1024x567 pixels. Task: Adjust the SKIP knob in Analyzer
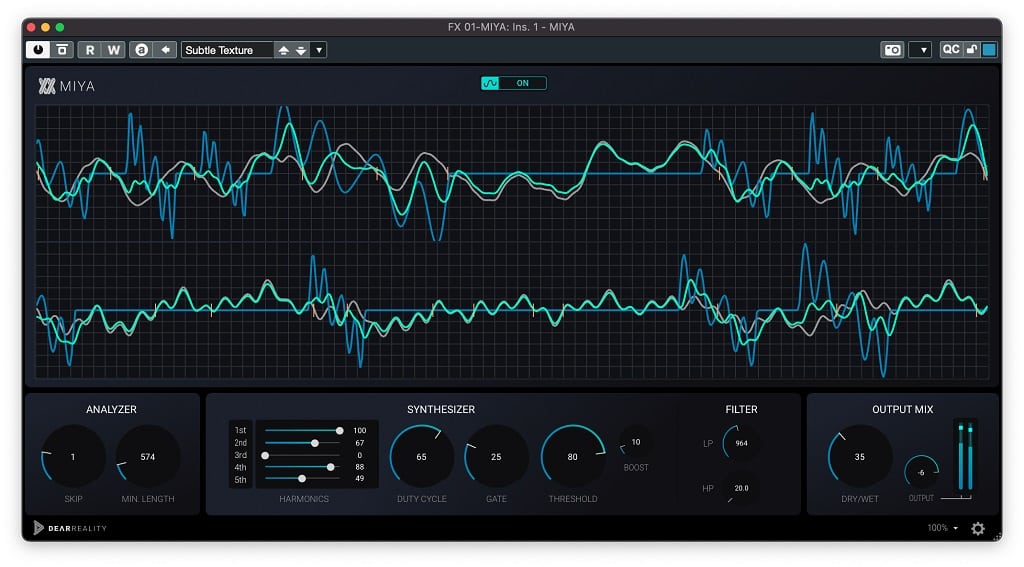tap(73, 456)
